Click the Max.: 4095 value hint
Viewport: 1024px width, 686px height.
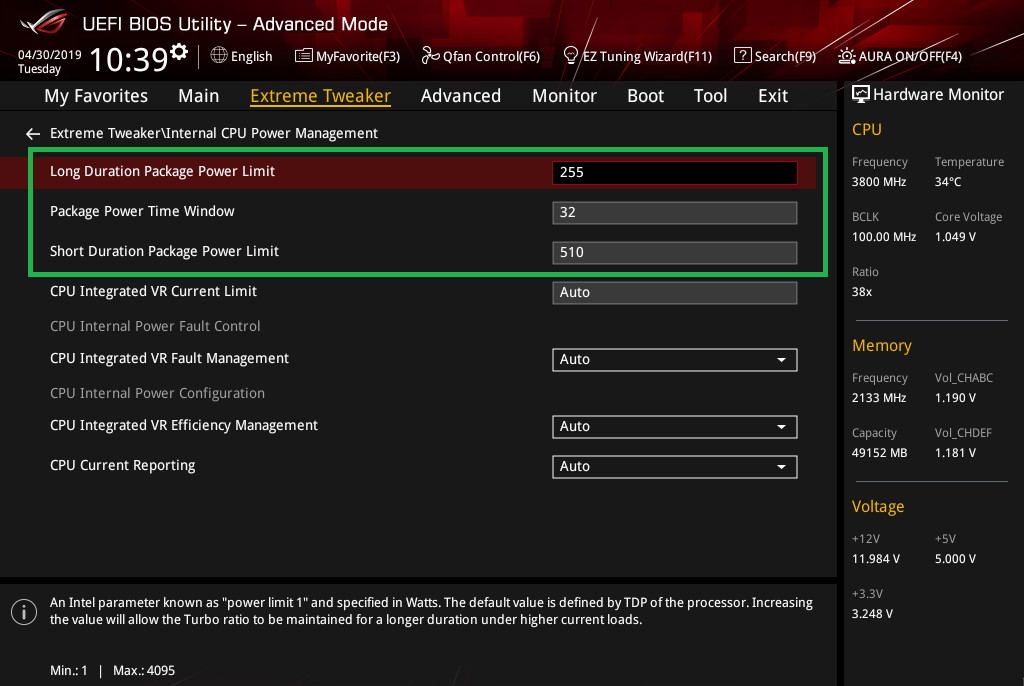pyautogui.click(x=144, y=671)
